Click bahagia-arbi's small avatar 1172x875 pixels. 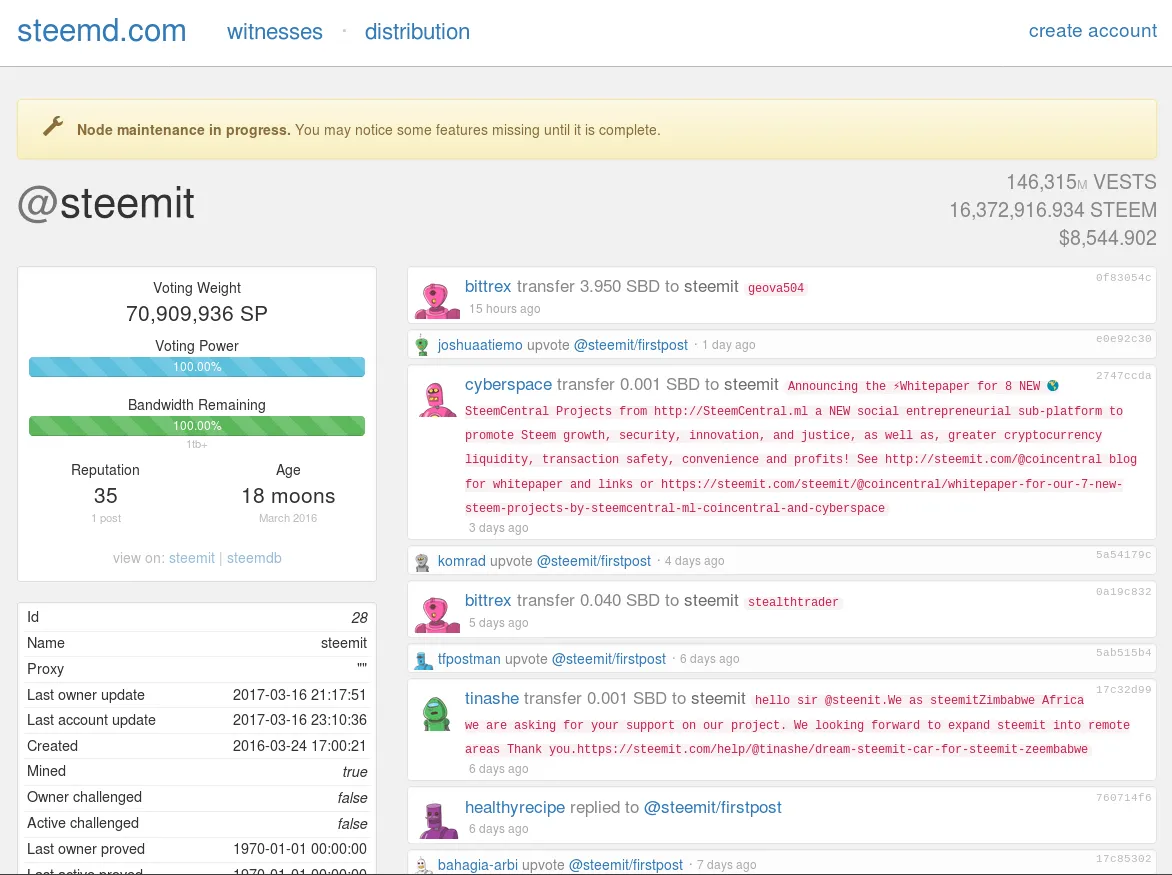coord(423,865)
